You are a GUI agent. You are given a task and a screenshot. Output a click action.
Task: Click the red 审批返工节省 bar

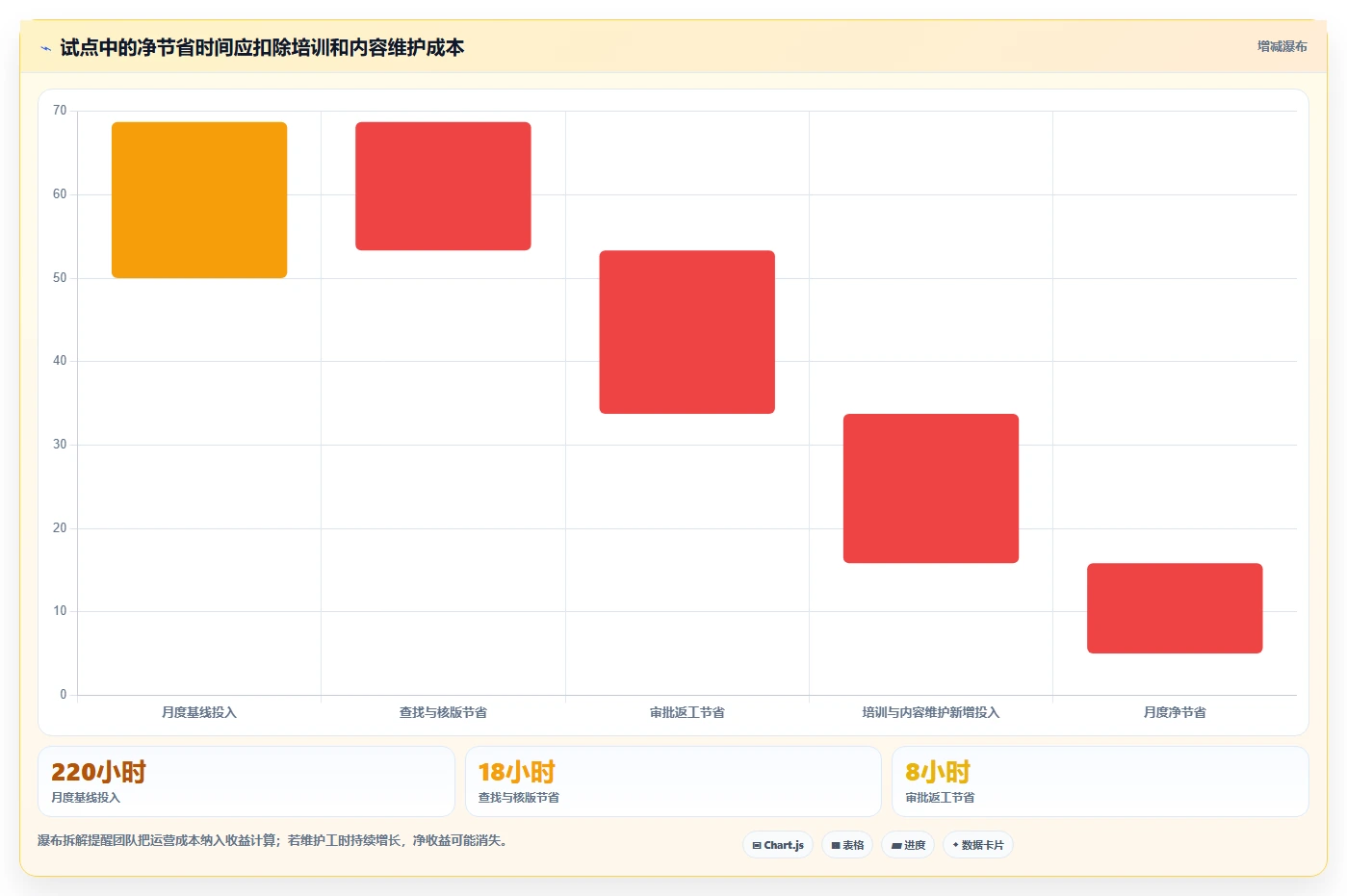click(687, 332)
